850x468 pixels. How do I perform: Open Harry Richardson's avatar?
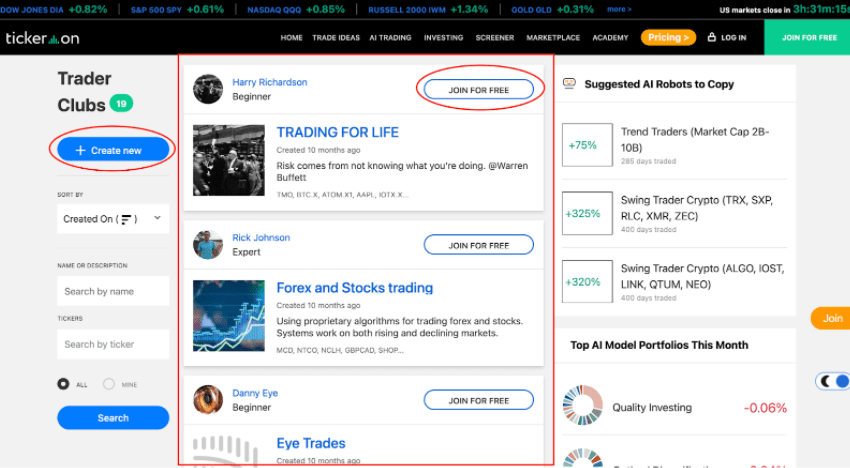[208, 89]
